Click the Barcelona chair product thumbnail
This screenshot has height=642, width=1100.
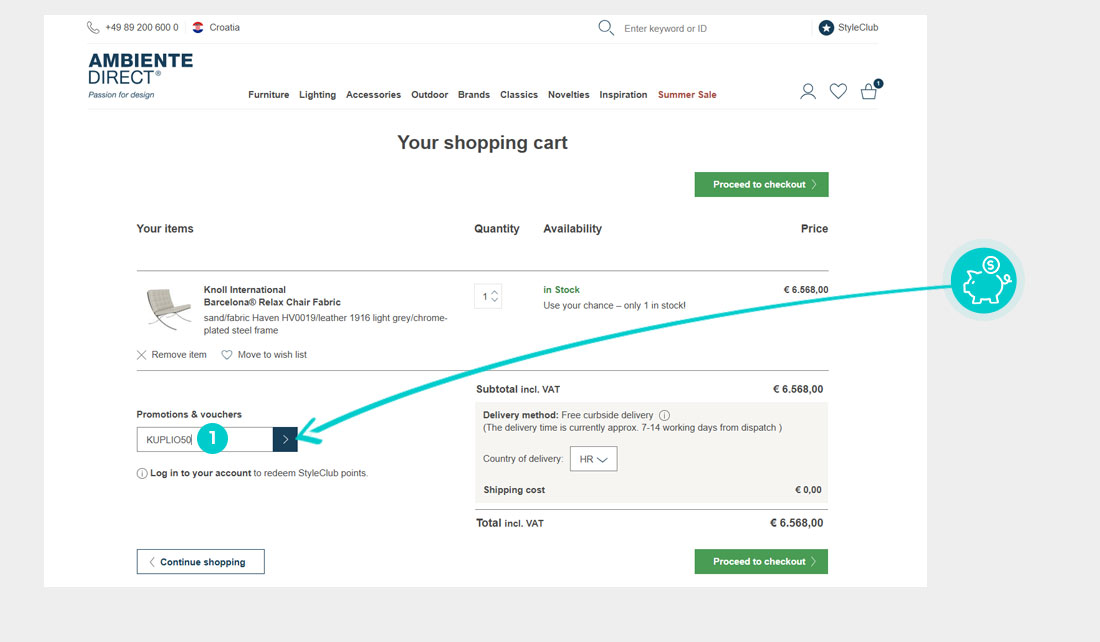coord(168,307)
